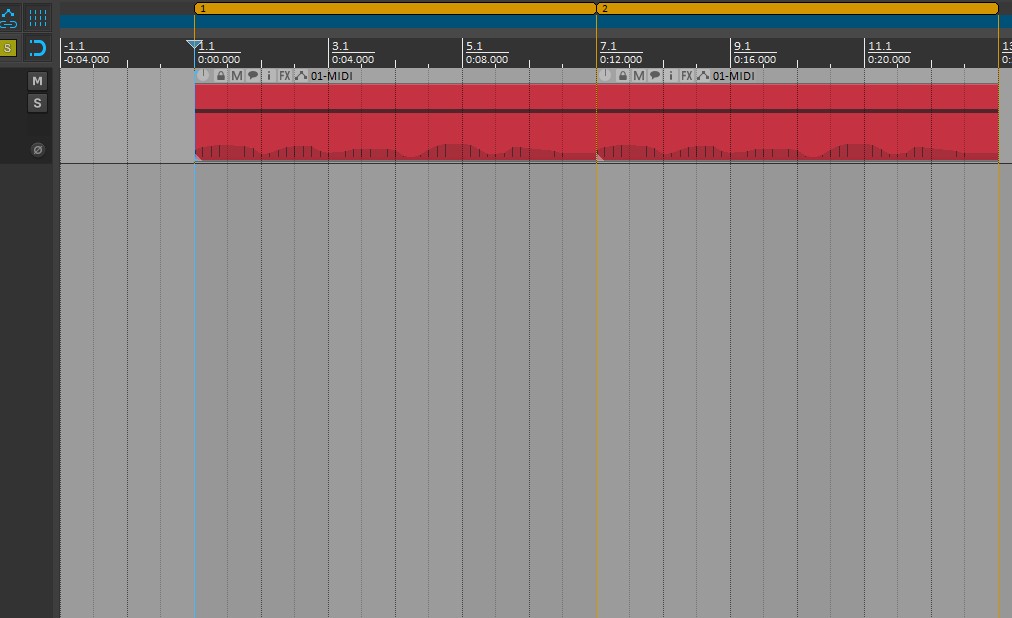Adjust volume knob on first 01-MIDI item
This screenshot has height=618, width=1012.
(203, 75)
